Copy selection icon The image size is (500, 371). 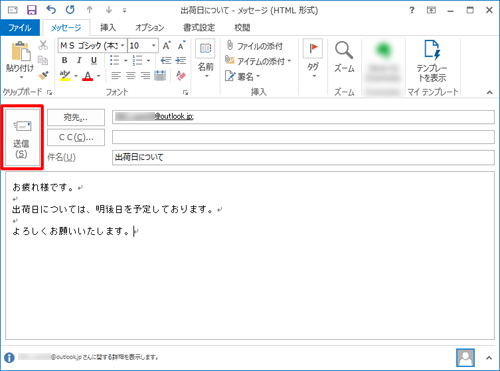[43, 60]
